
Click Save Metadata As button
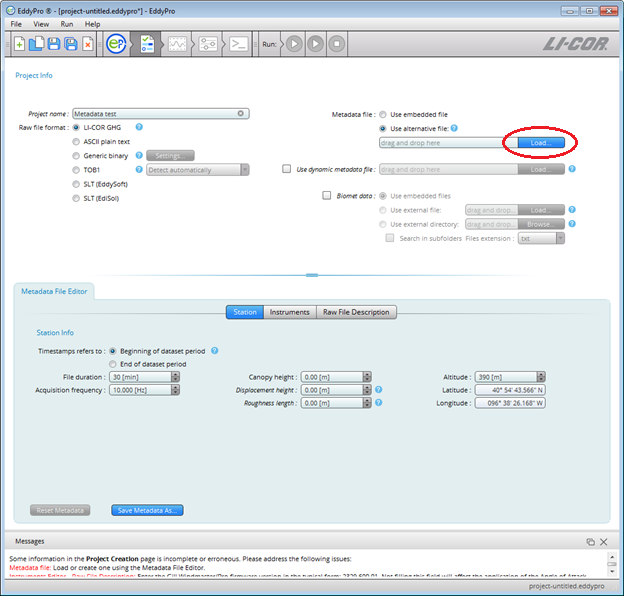coord(147,510)
